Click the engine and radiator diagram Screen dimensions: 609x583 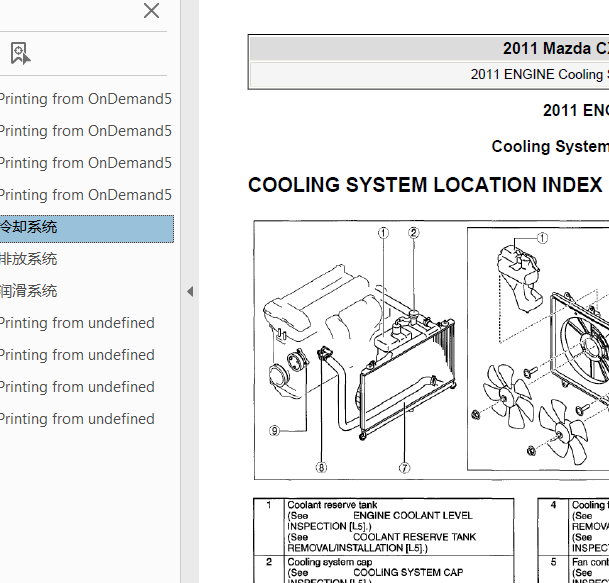[357, 350]
